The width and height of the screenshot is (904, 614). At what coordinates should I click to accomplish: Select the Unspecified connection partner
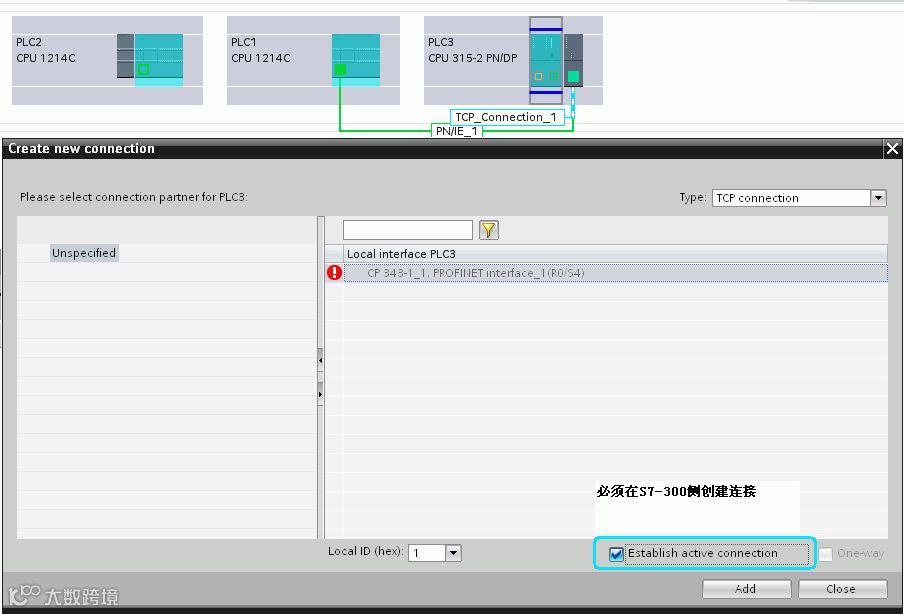point(84,253)
